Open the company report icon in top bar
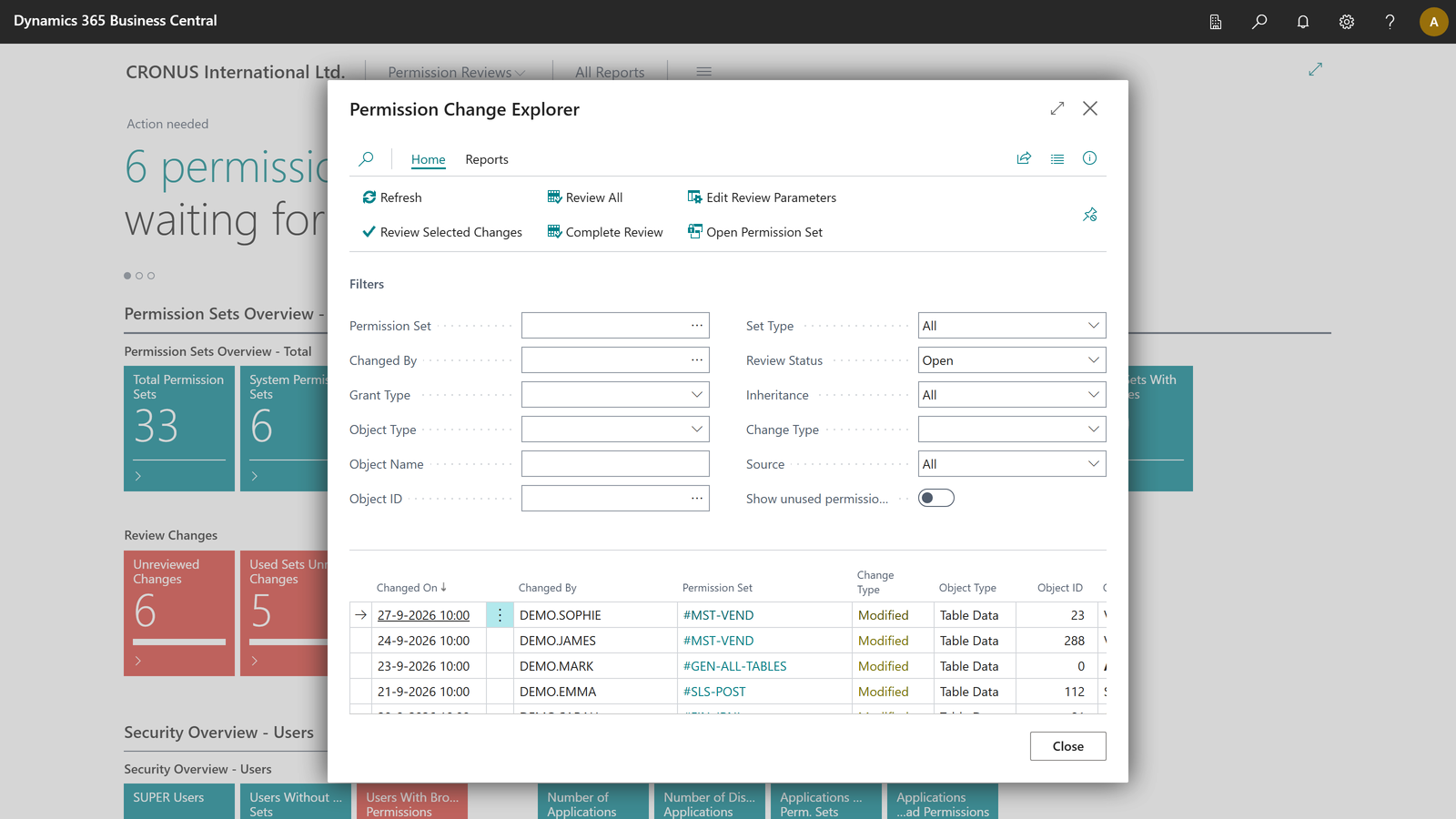This screenshot has height=819, width=1456. pyautogui.click(x=1216, y=22)
